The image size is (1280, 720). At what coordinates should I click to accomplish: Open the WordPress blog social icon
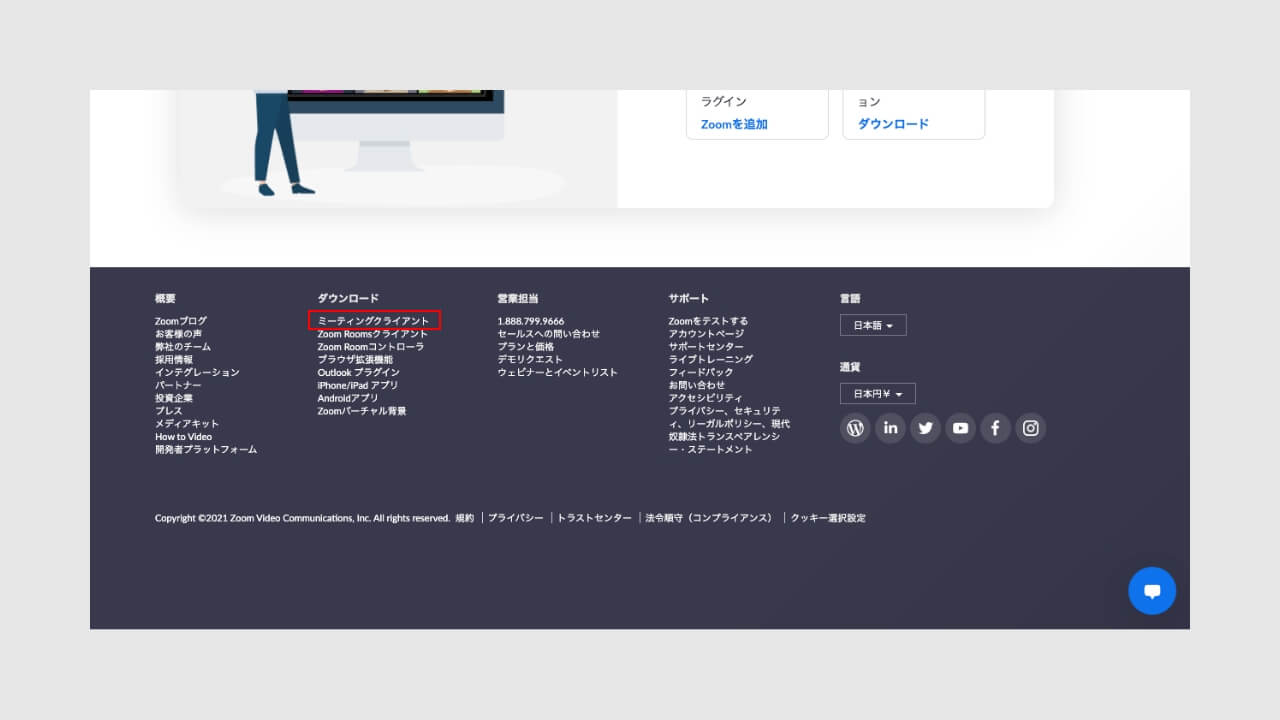pos(855,428)
